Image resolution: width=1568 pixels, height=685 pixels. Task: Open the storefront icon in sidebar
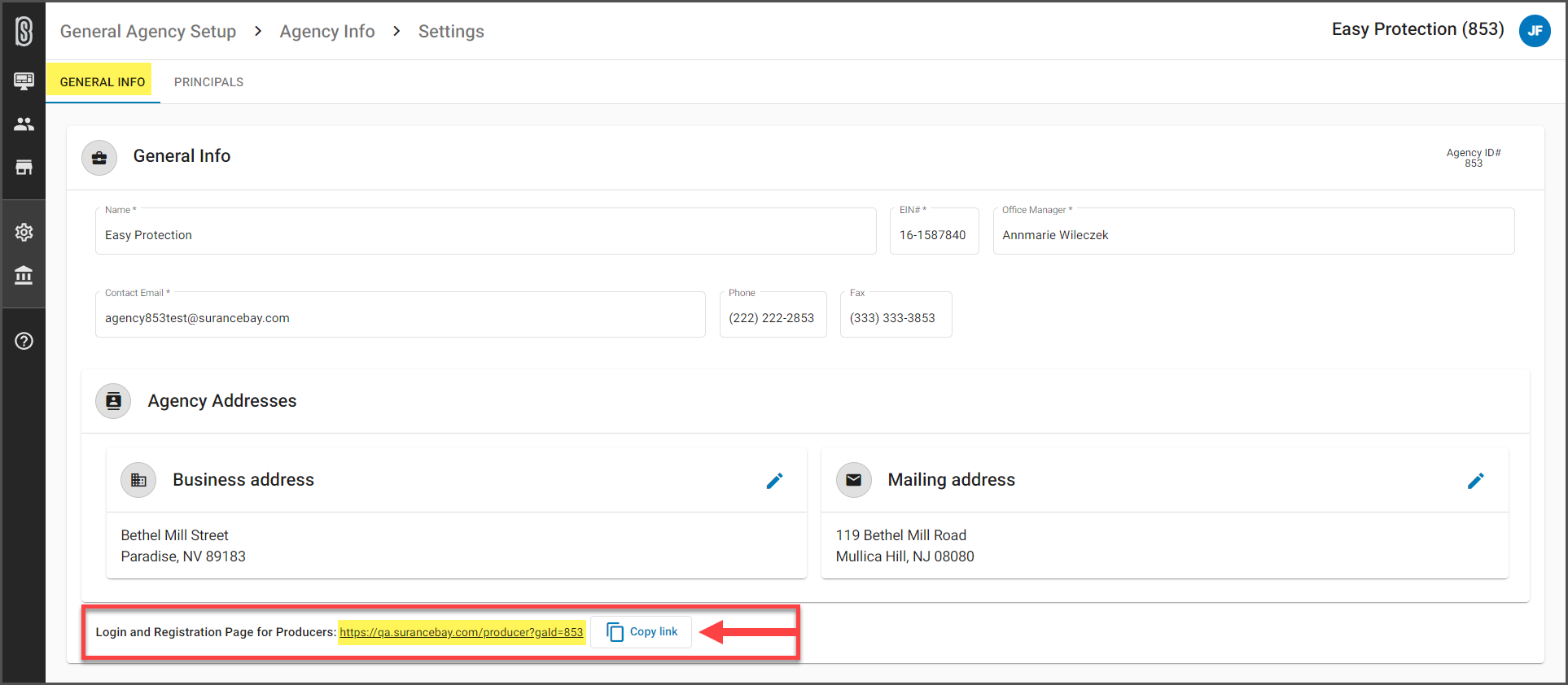coord(24,167)
